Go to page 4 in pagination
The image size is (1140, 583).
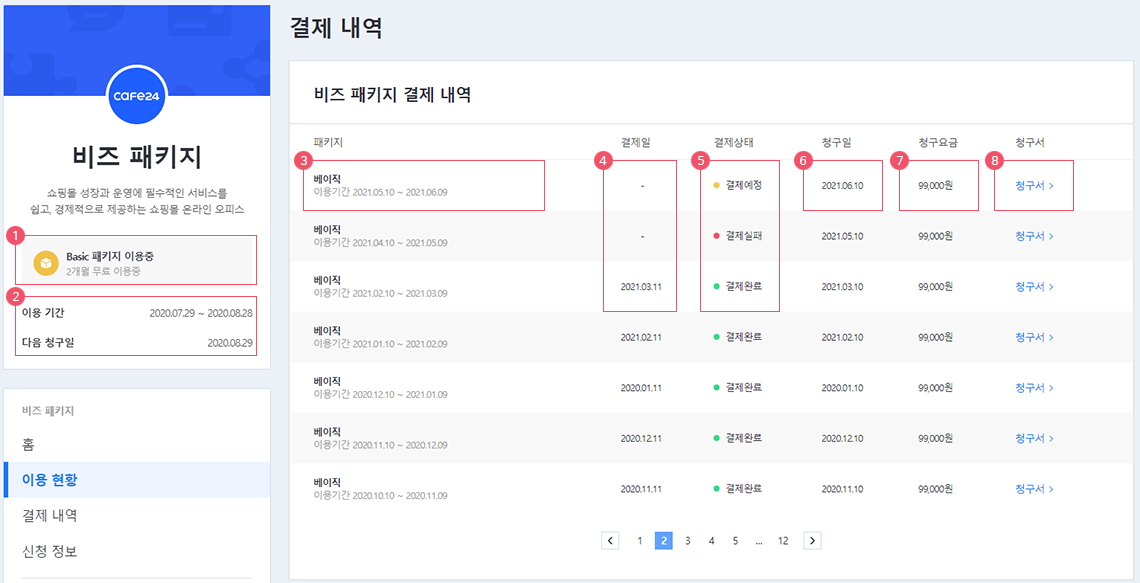pos(712,540)
